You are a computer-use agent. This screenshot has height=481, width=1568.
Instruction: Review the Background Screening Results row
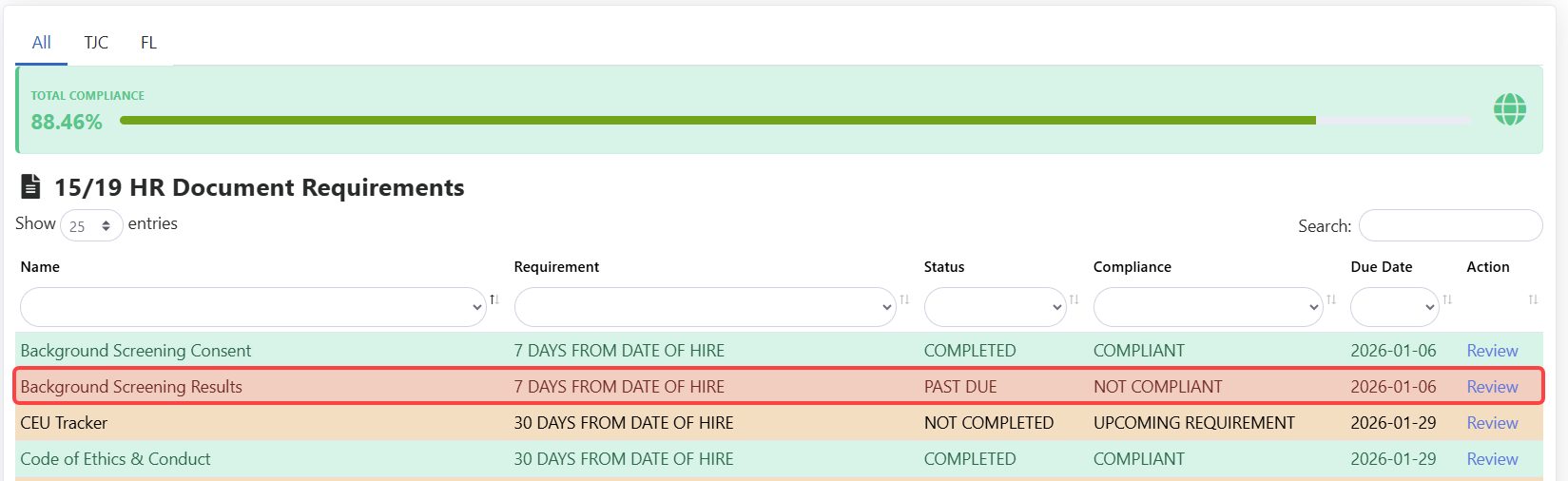pos(1492,387)
